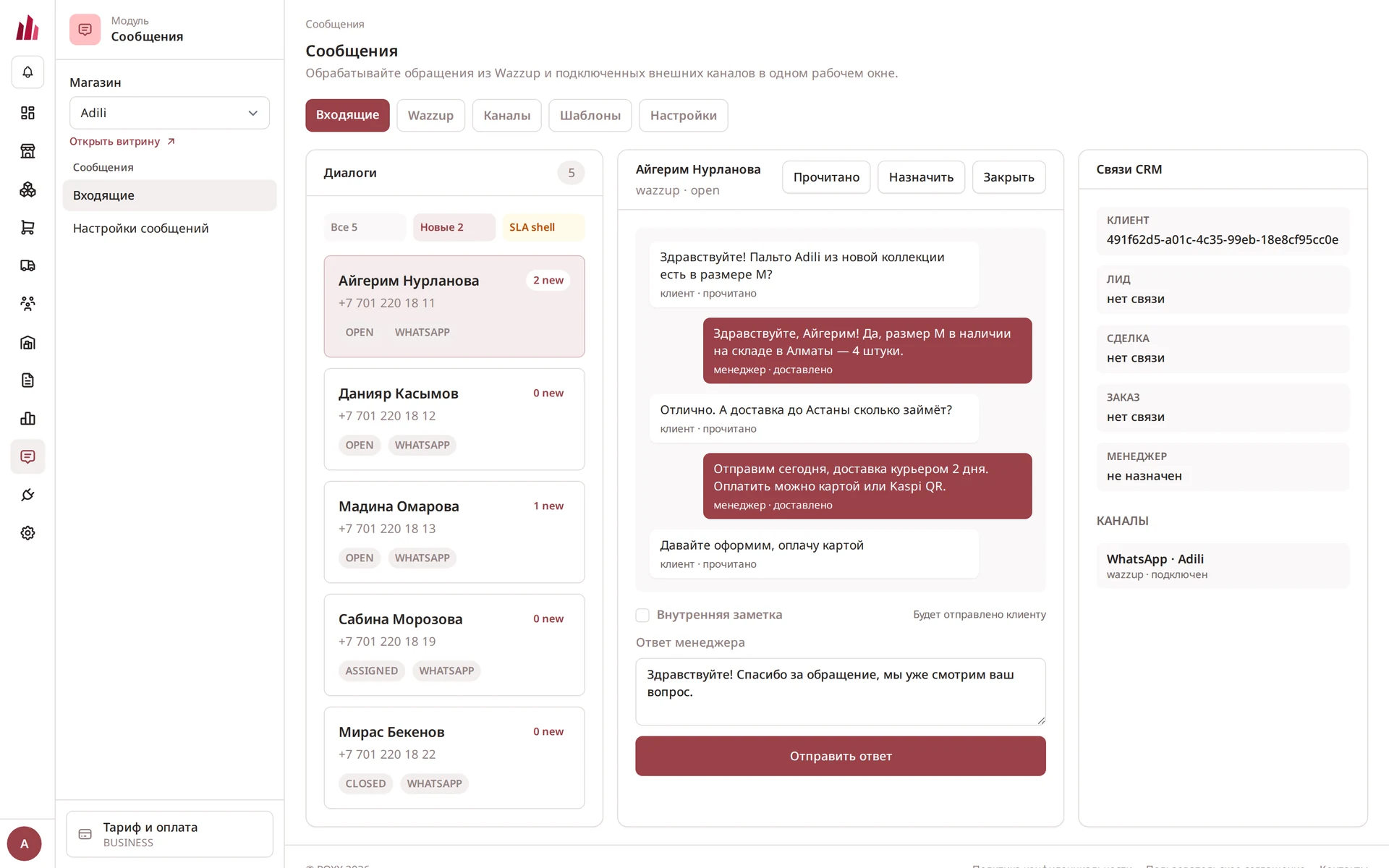Click the ЛИД нет связи field
1389x868 pixels.
(x=1223, y=289)
